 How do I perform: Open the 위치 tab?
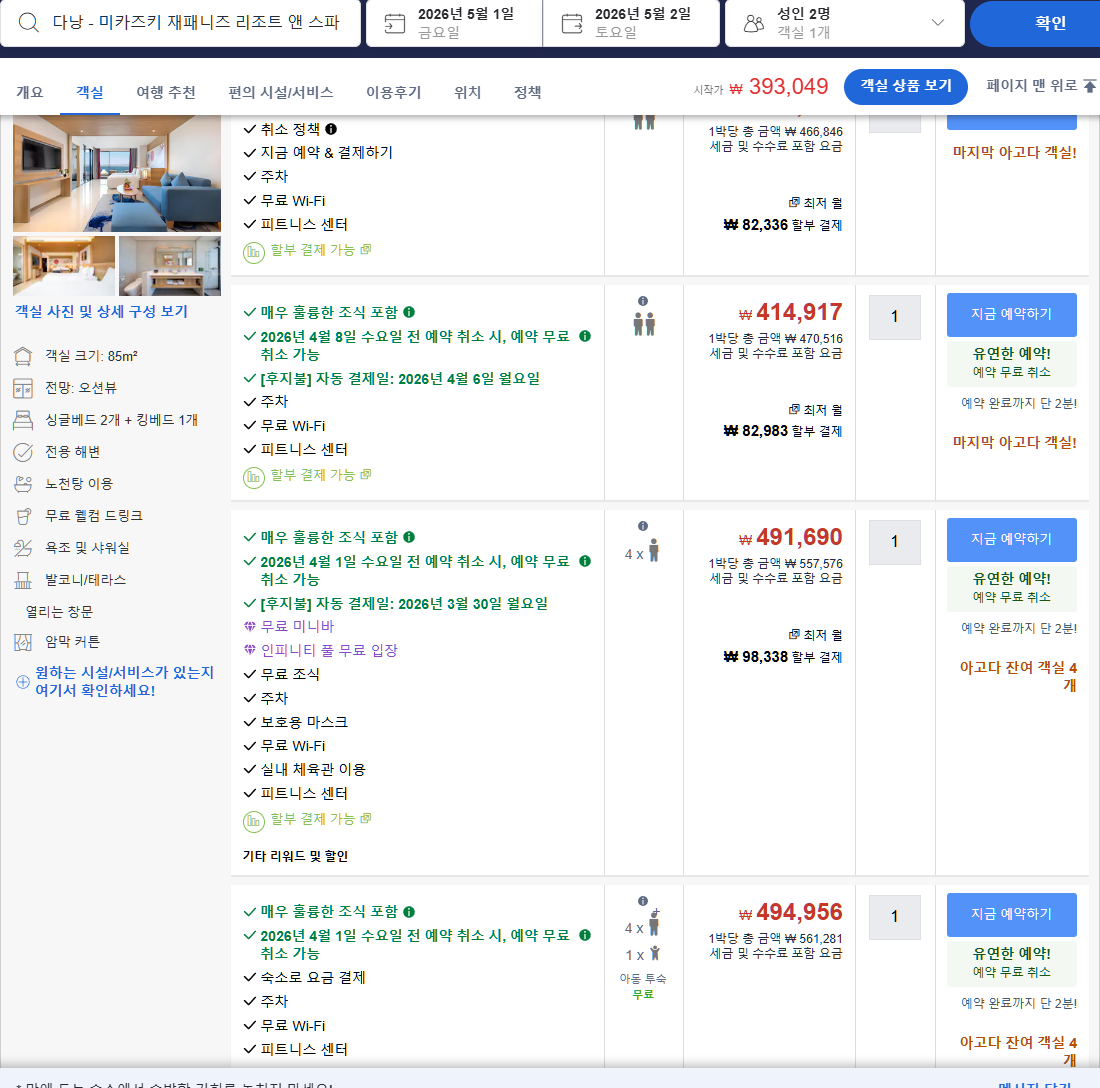coord(467,92)
